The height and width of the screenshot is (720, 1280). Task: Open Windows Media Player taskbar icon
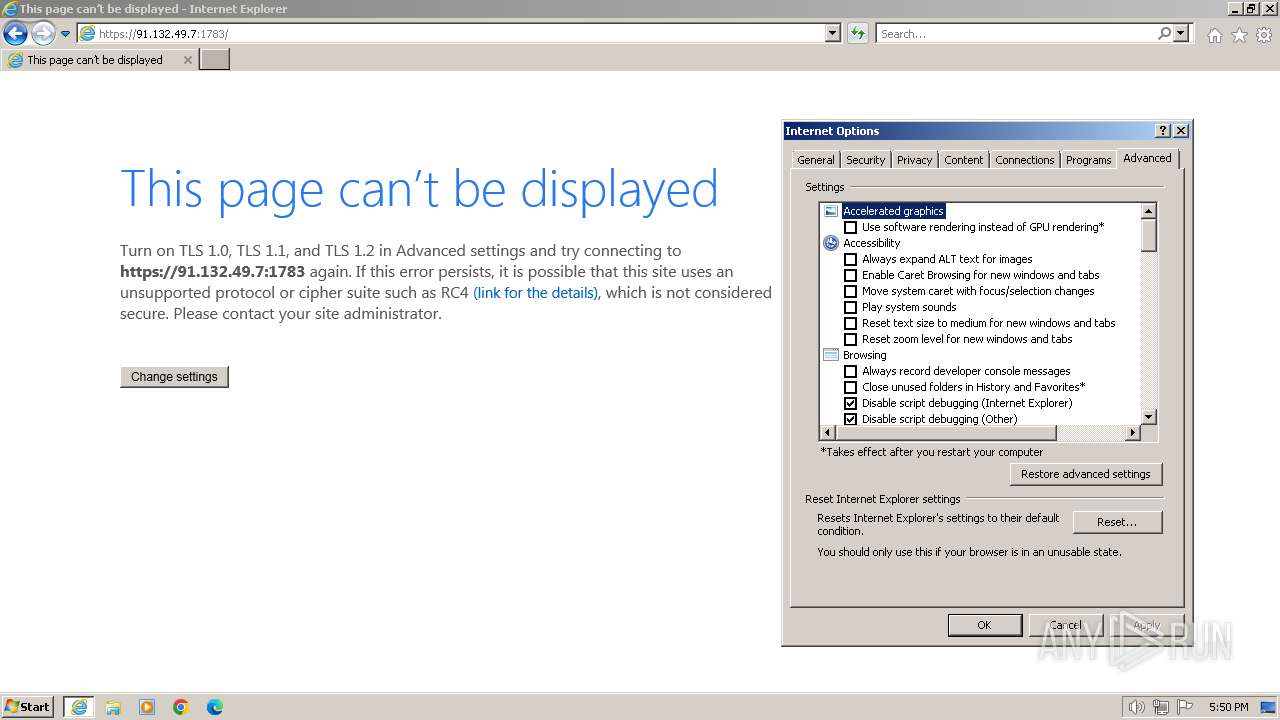tap(147, 707)
